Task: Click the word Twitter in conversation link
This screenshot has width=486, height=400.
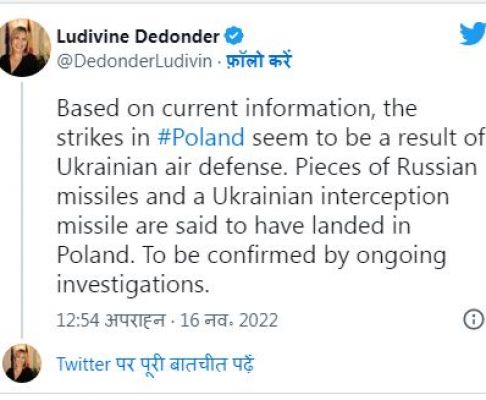Action: pyautogui.click(x=83, y=364)
